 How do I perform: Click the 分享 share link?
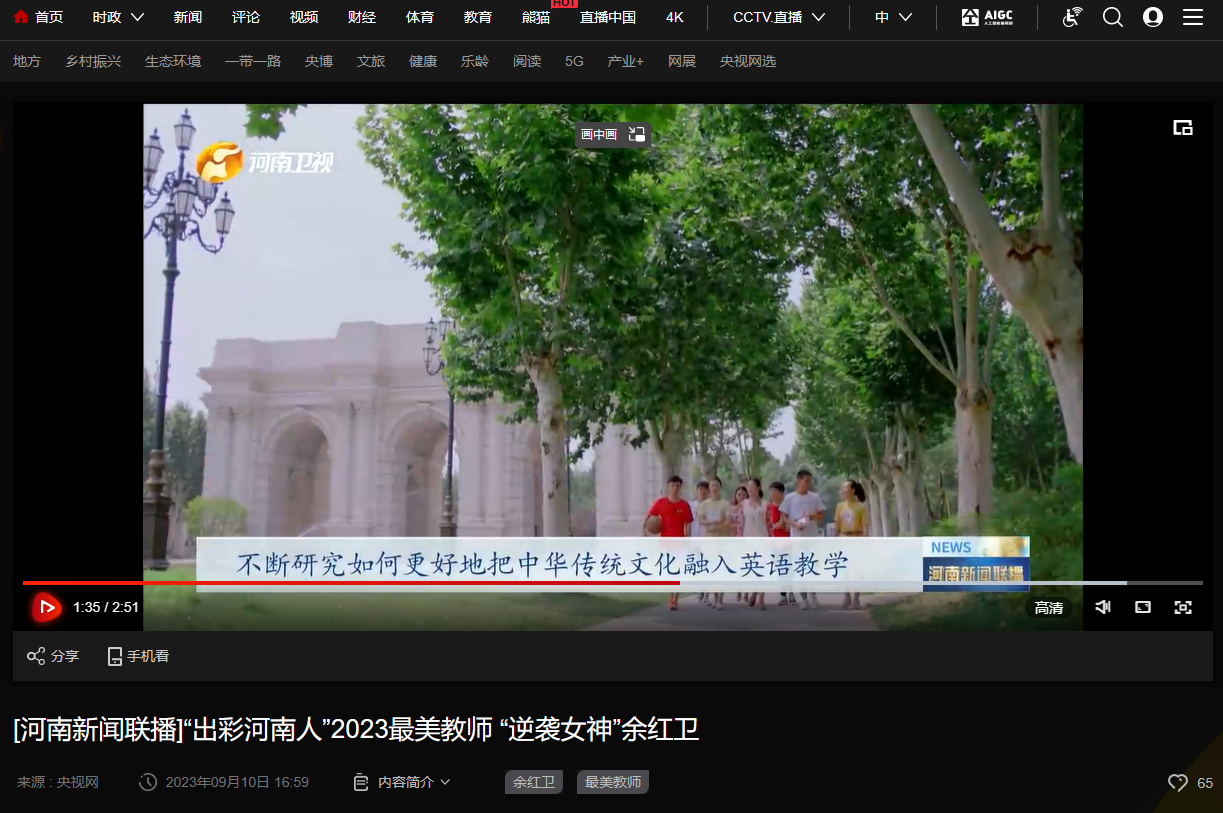click(53, 656)
